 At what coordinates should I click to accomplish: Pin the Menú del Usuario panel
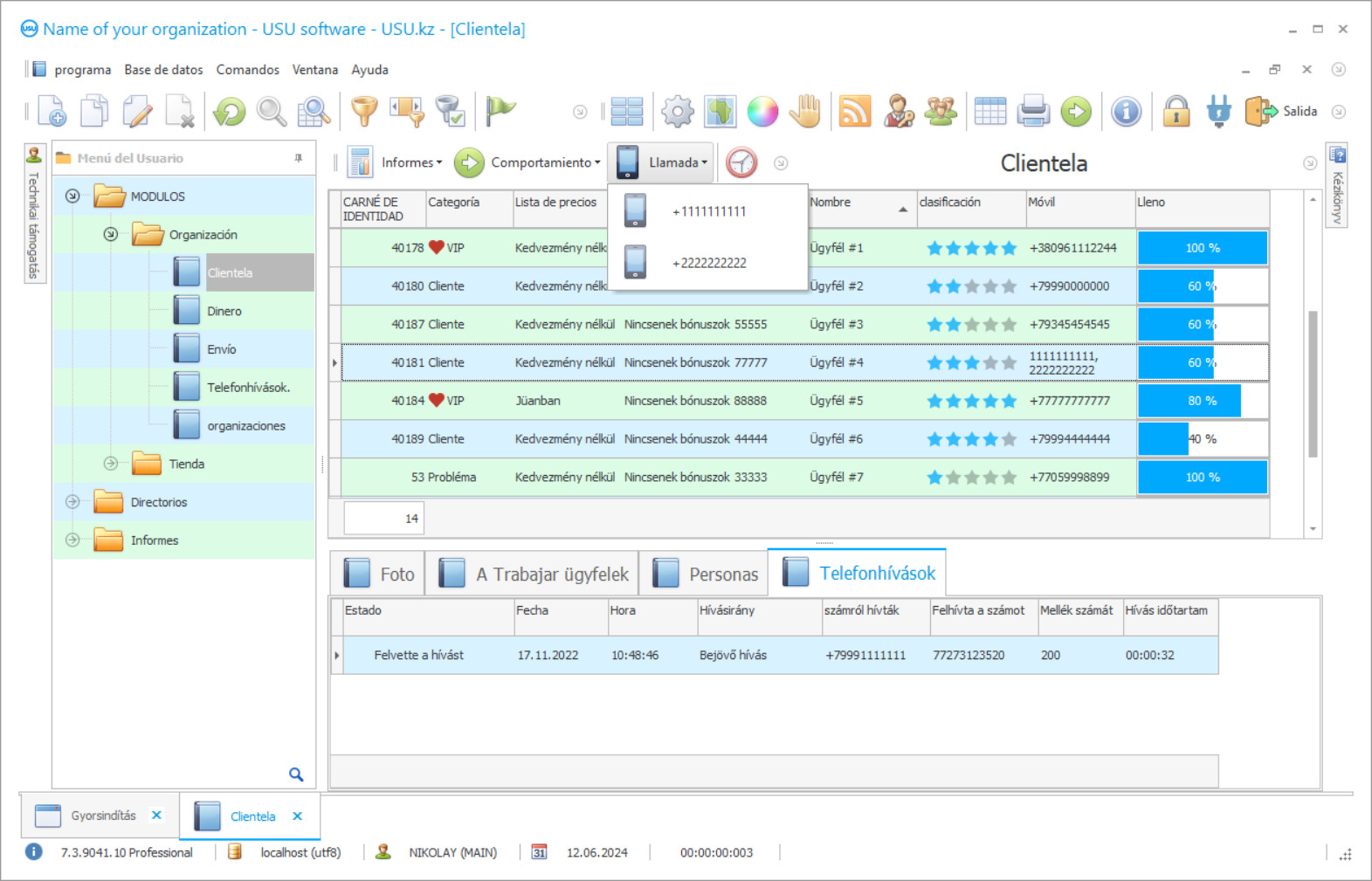[299, 158]
